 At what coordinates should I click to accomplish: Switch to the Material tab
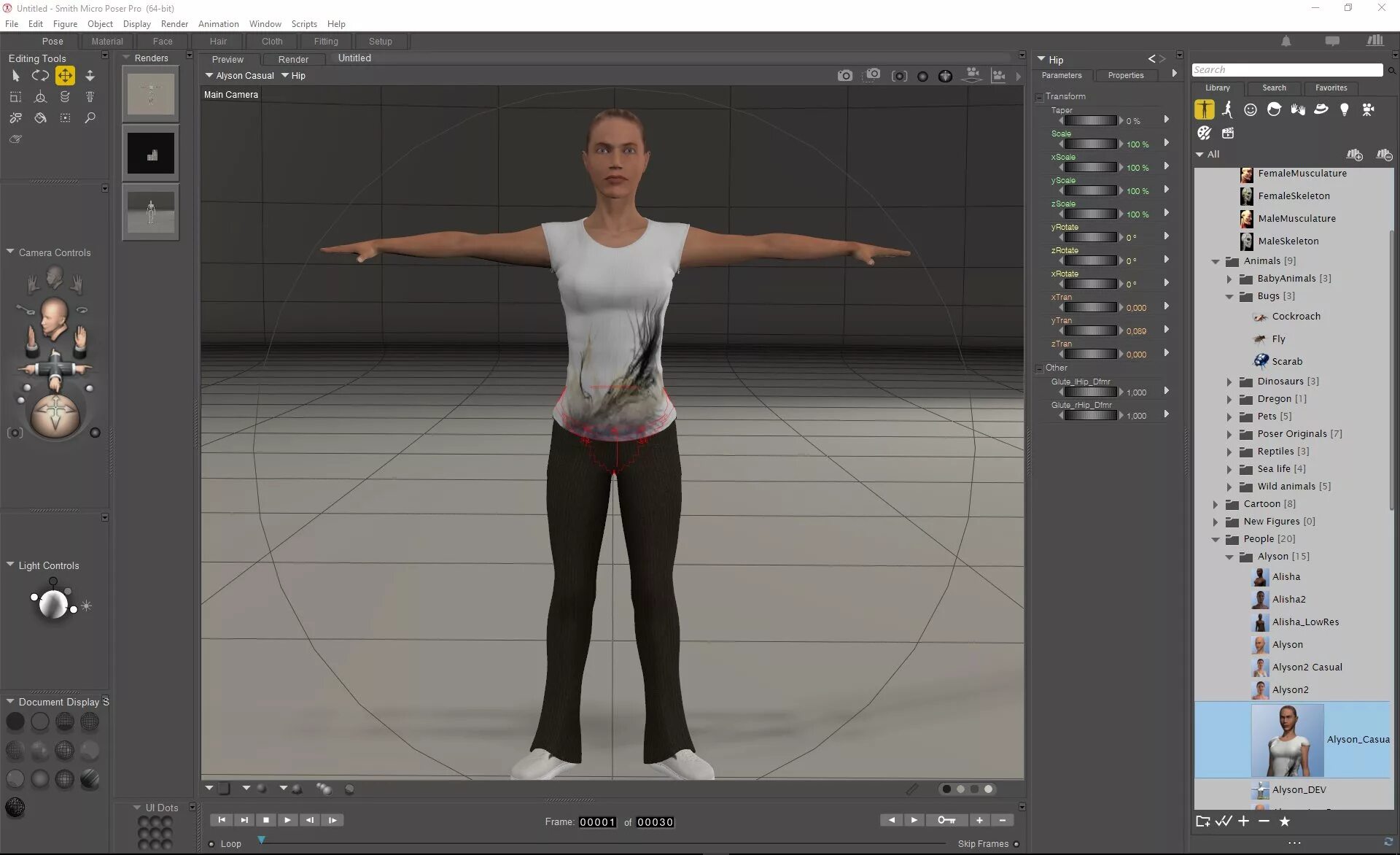[107, 41]
